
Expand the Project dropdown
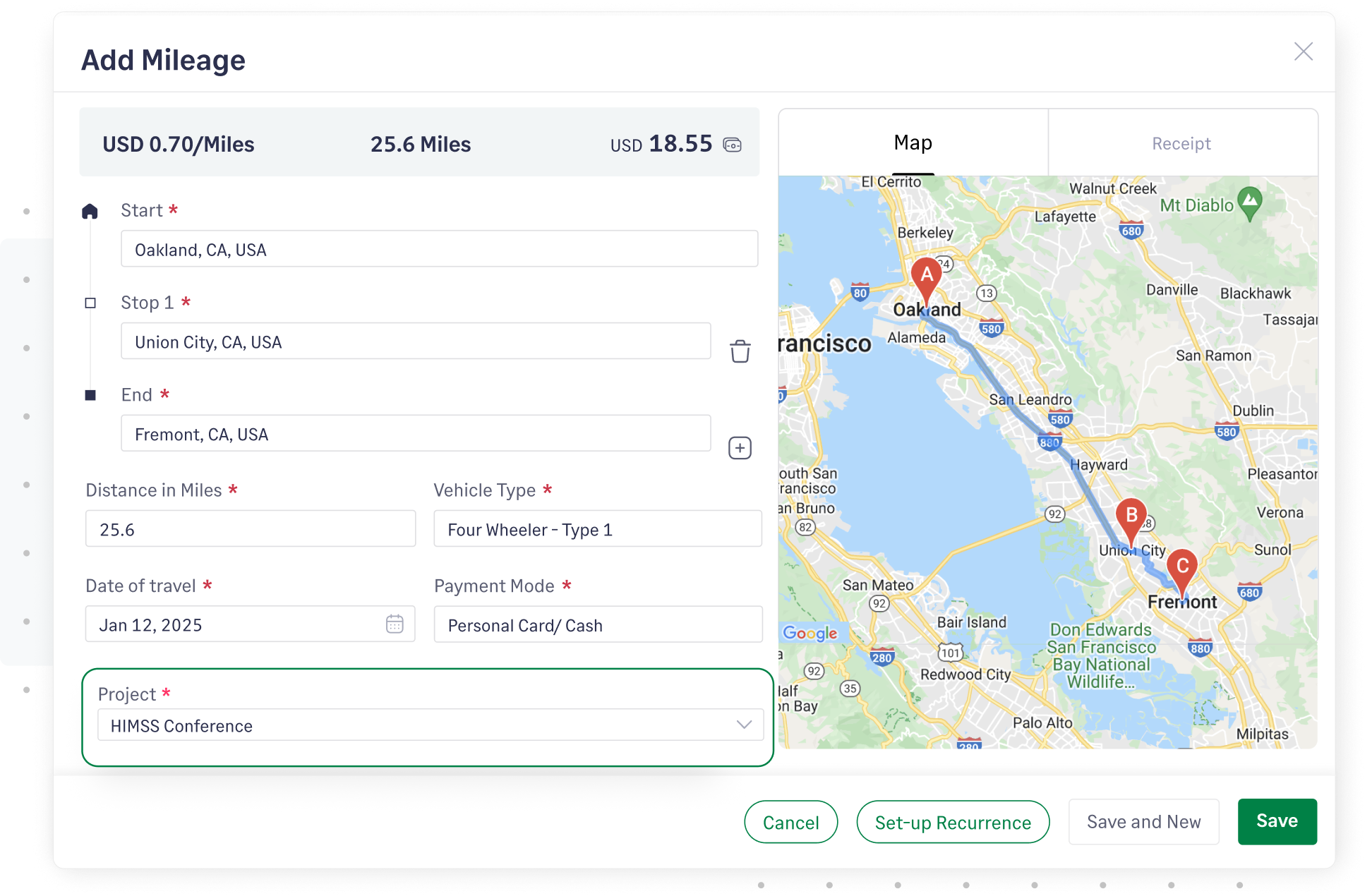[743, 725]
